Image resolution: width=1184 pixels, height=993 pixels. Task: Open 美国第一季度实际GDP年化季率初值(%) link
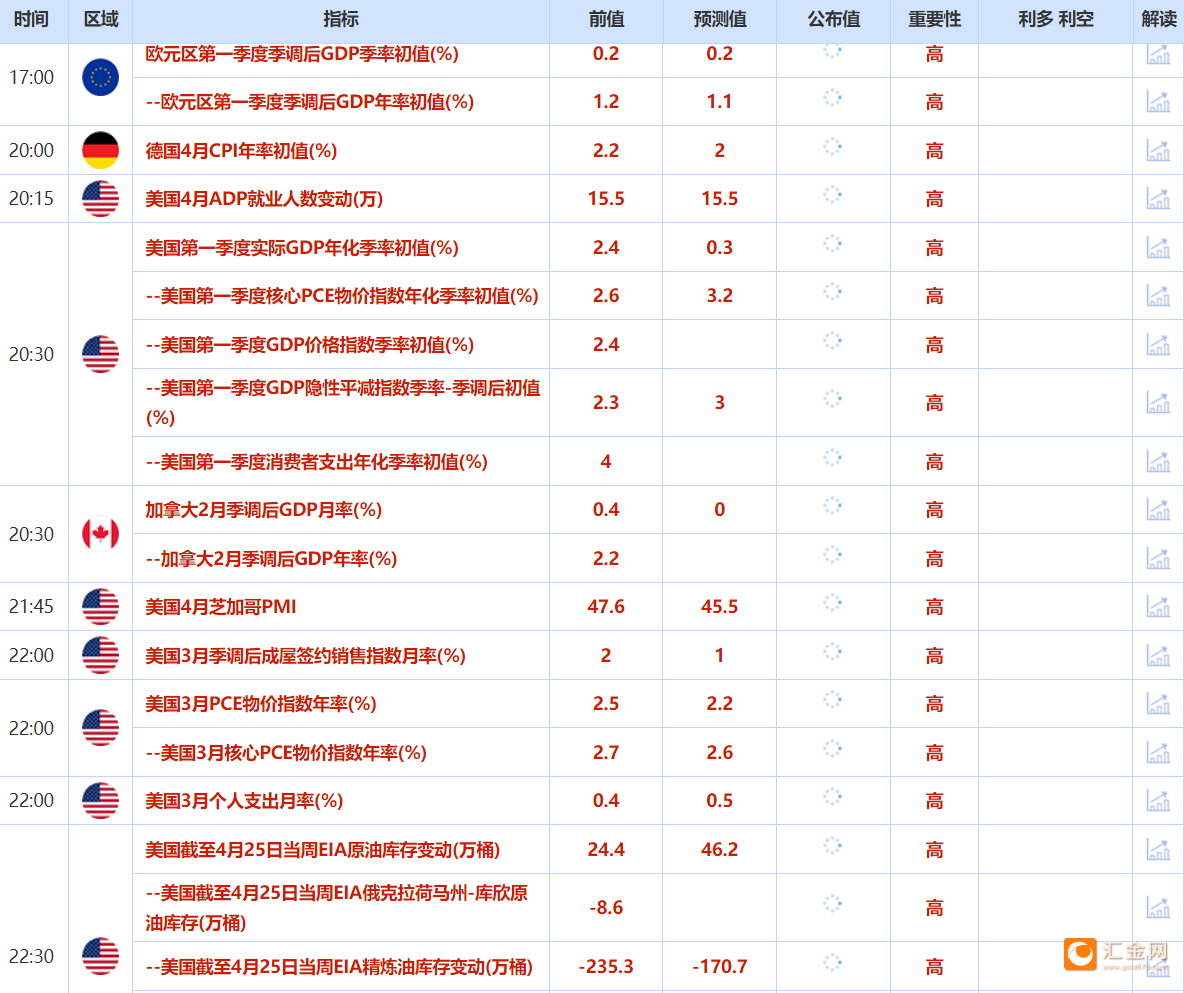302,247
